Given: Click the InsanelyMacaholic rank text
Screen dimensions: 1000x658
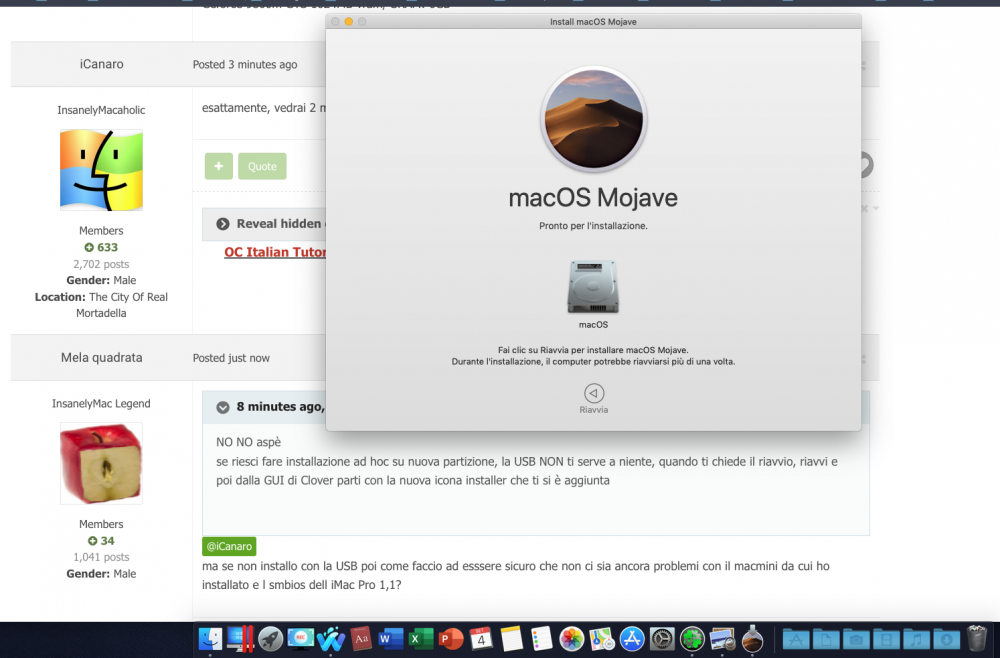Looking at the screenshot, I should pyautogui.click(x=101, y=110).
